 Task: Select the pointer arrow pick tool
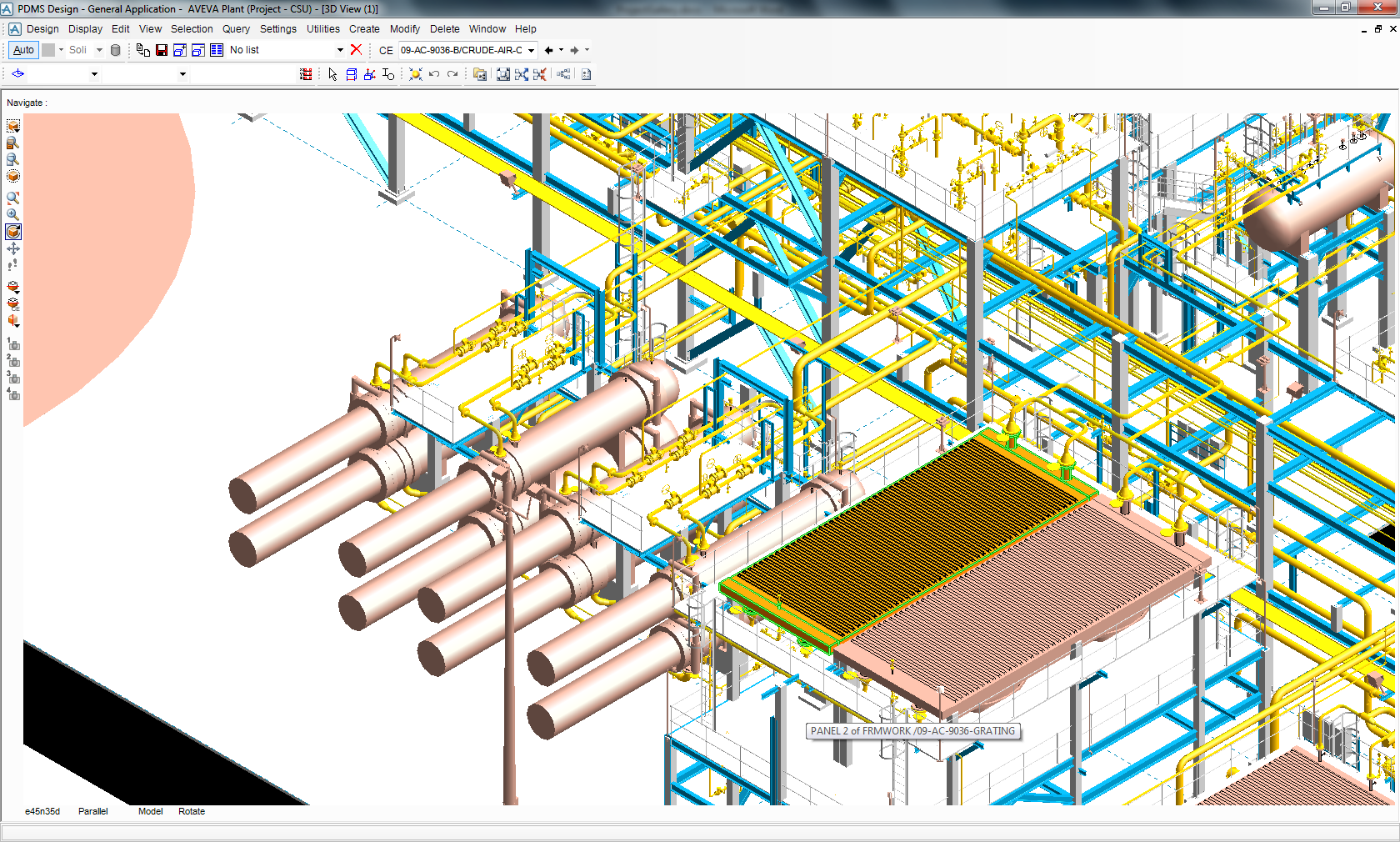[333, 74]
